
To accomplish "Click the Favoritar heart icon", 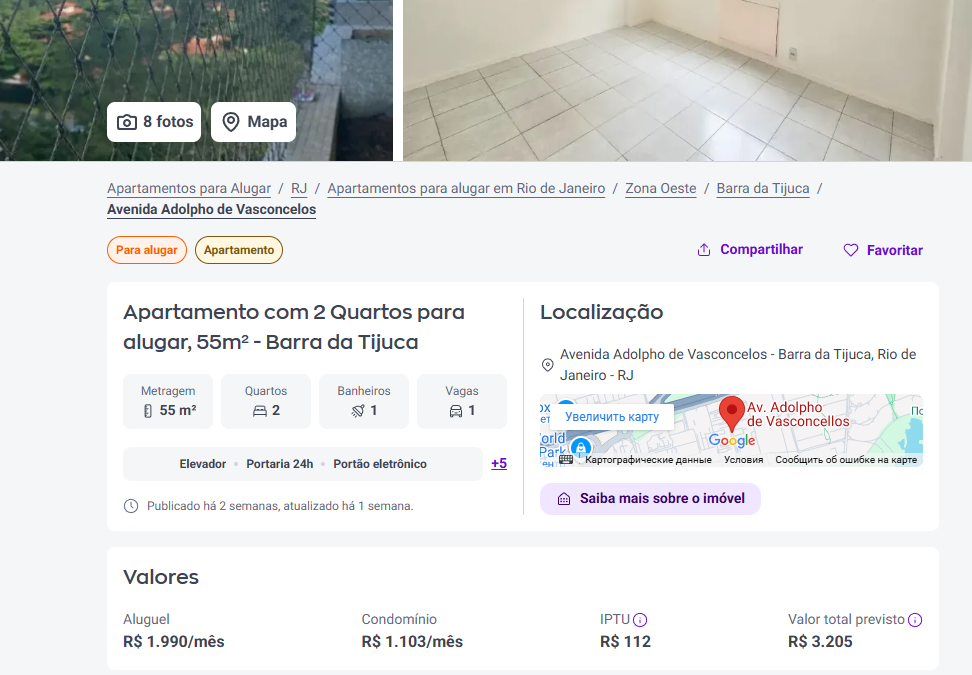I will (850, 250).
